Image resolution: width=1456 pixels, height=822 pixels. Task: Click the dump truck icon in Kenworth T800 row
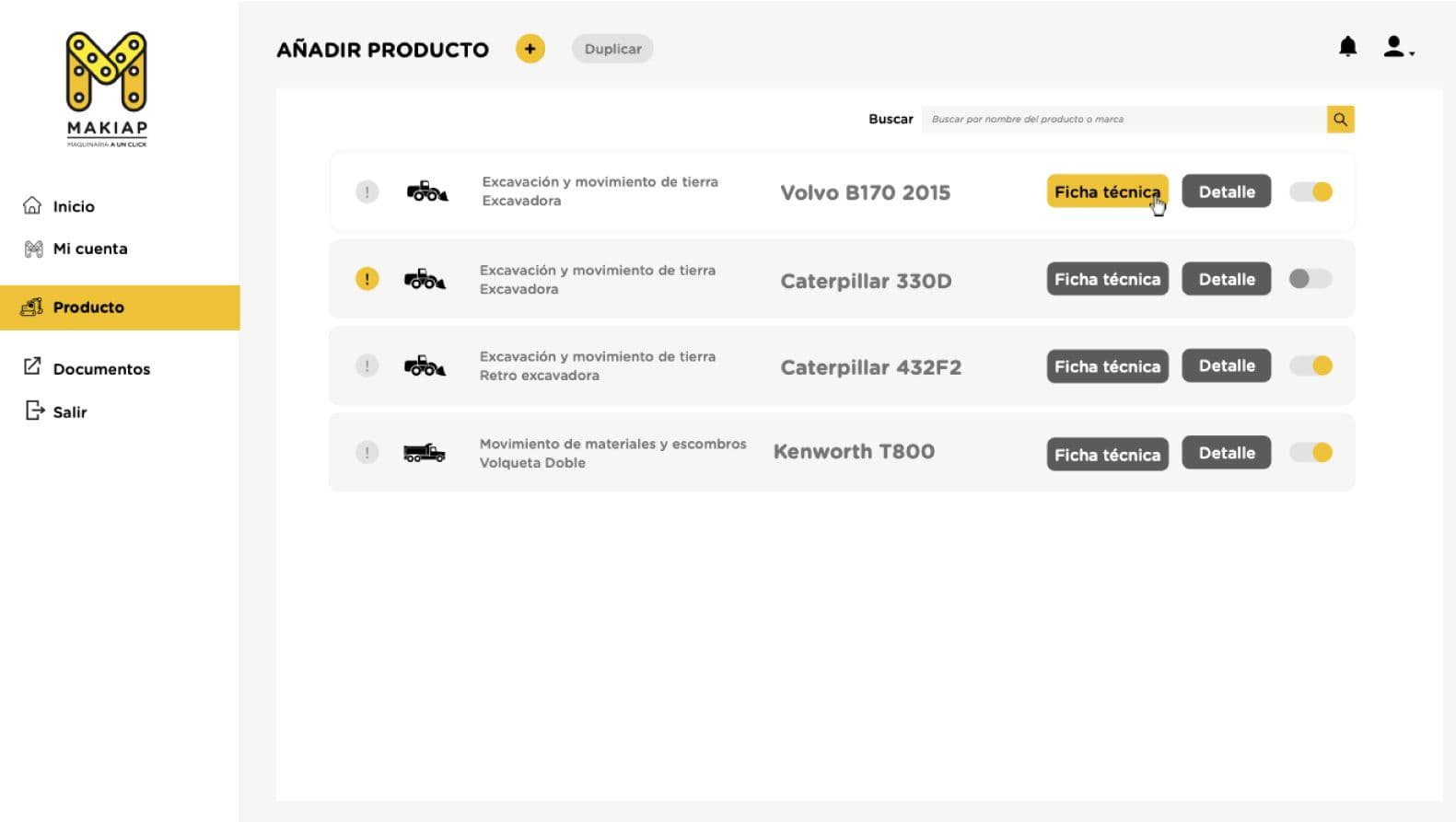point(425,453)
